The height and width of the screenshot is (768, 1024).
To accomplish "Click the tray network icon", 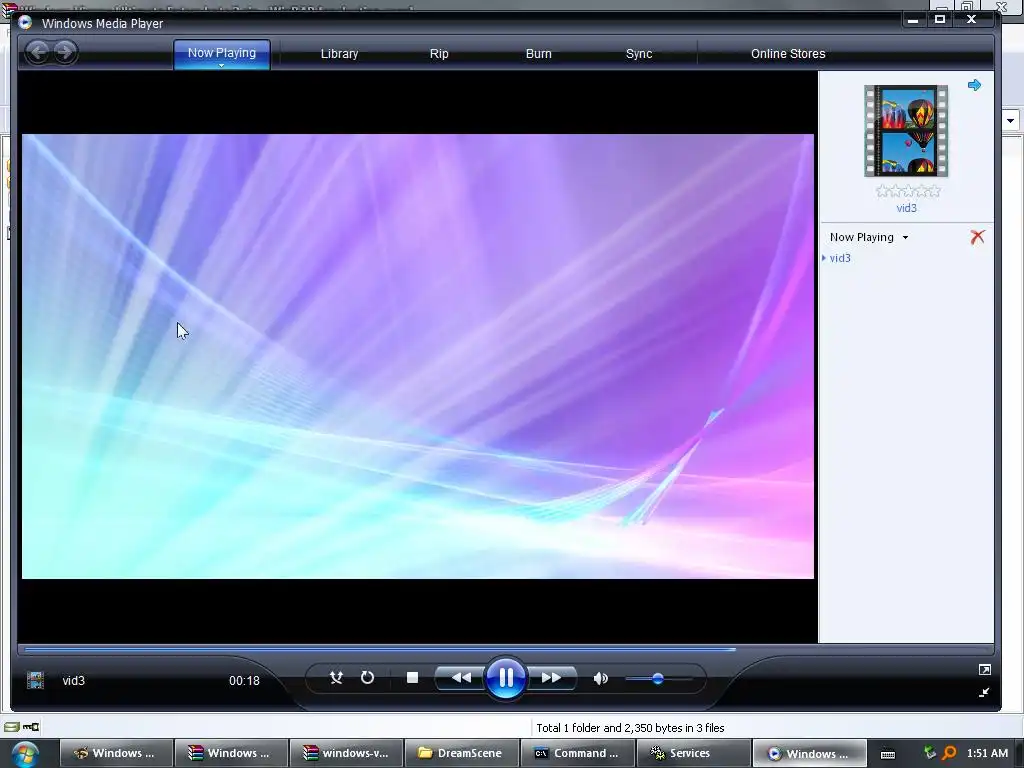I will click(930, 753).
